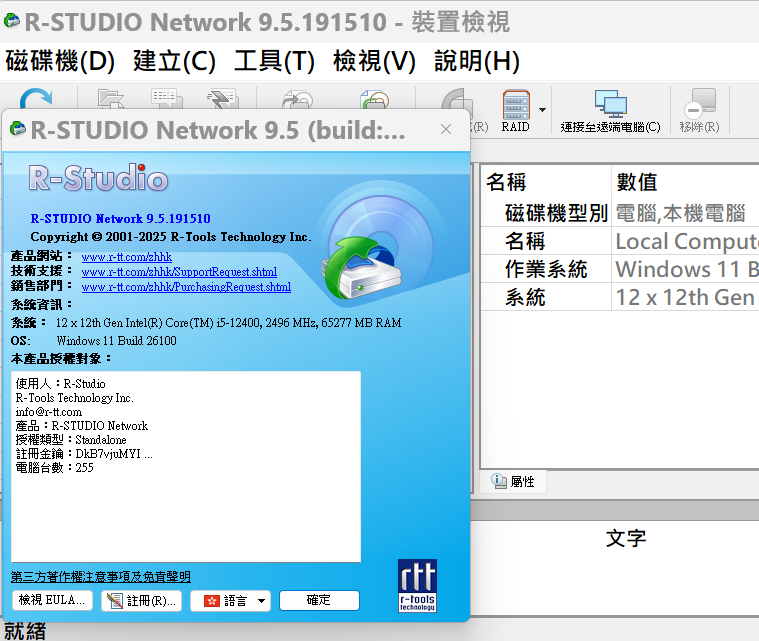The width and height of the screenshot is (759, 641).
Task: Click the blue Refresh arrow toolbar icon
Action: coord(36,98)
